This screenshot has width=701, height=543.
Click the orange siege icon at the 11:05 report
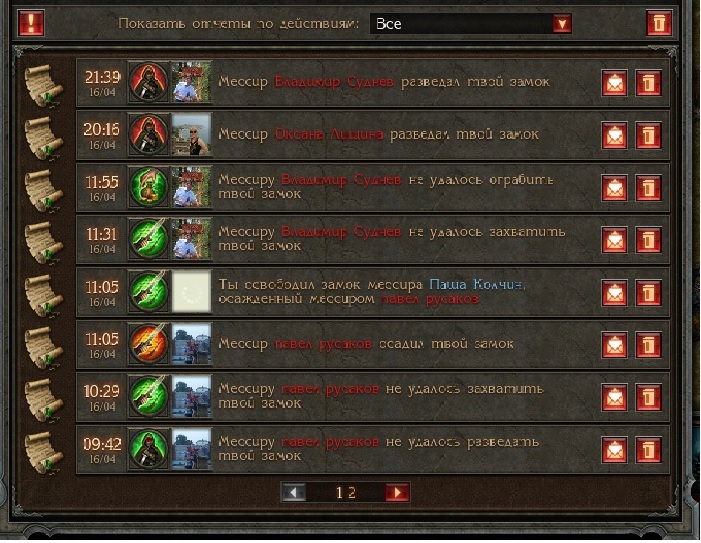click(x=148, y=344)
